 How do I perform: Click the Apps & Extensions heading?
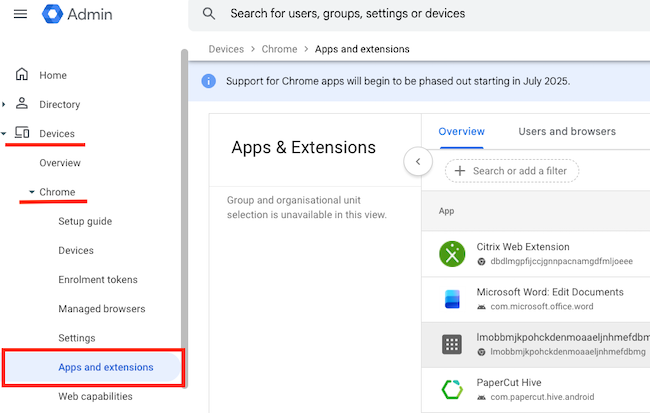tap(303, 147)
